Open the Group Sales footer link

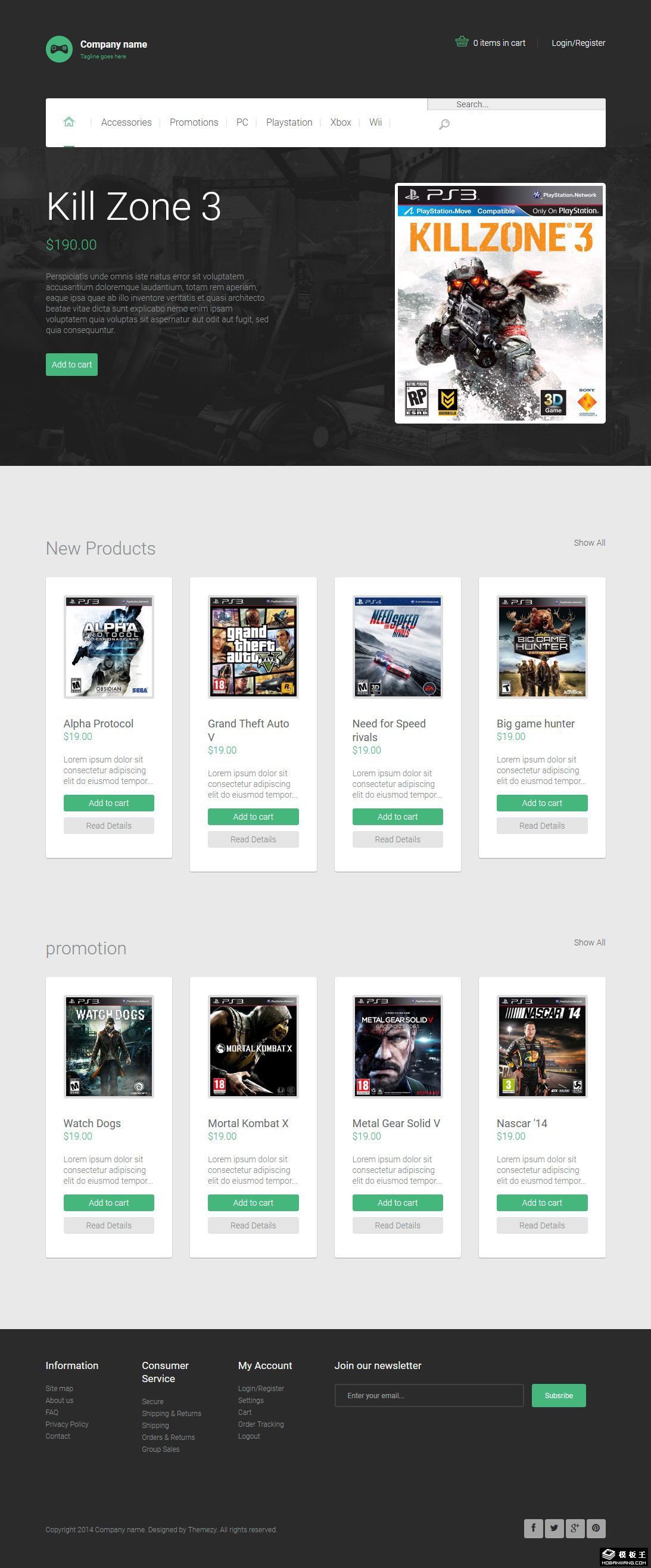tap(161, 1449)
